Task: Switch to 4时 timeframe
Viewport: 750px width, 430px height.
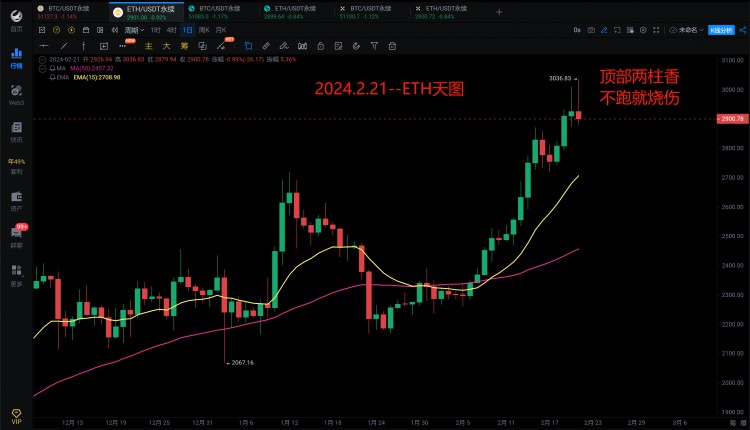Action: [x=172, y=30]
